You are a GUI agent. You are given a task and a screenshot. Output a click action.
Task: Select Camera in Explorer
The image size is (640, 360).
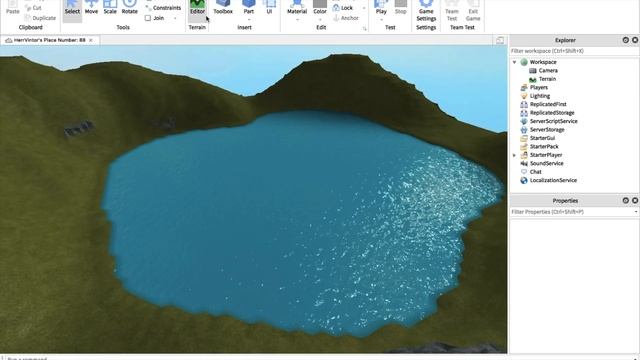point(548,71)
